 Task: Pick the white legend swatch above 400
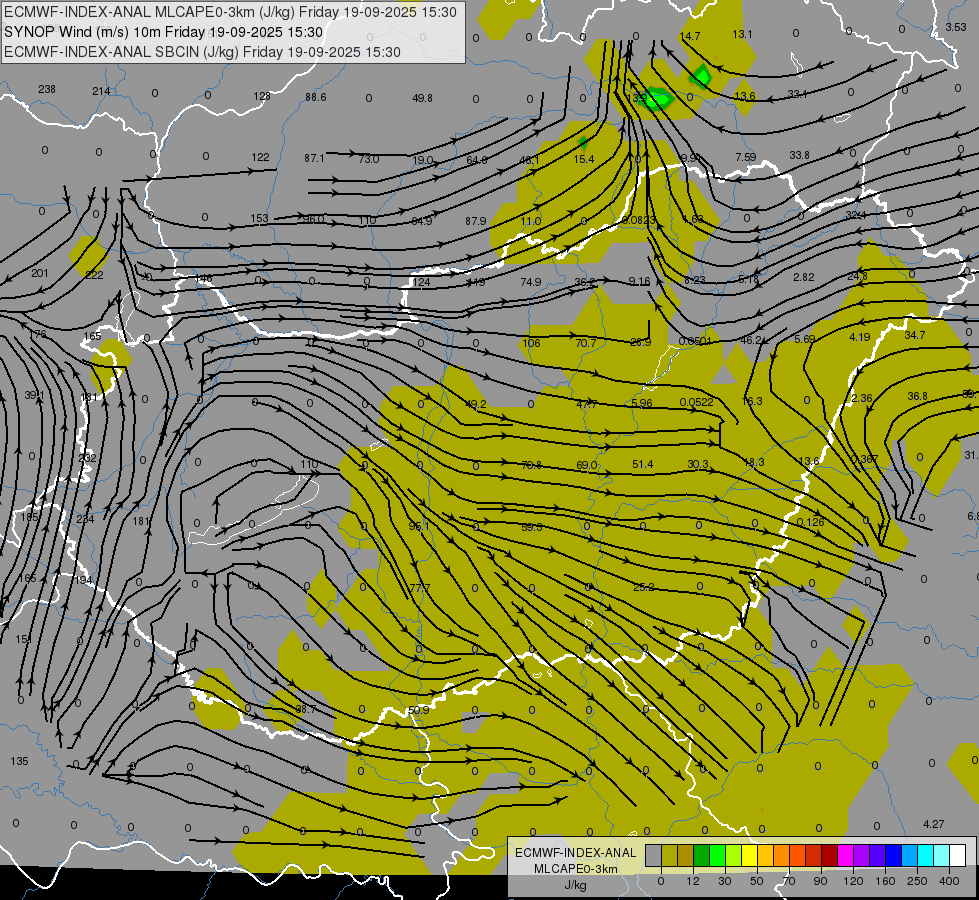click(x=958, y=855)
